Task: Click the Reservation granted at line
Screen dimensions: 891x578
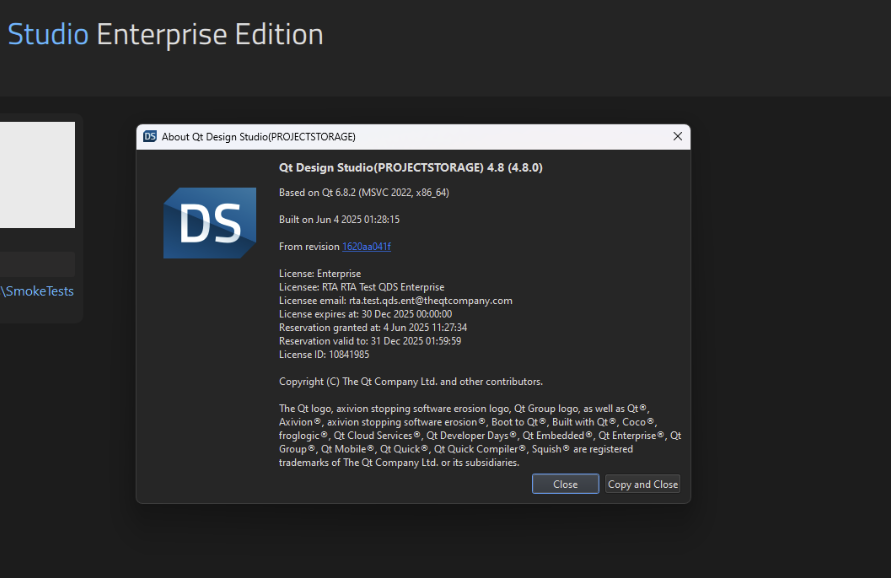Action: tap(373, 327)
